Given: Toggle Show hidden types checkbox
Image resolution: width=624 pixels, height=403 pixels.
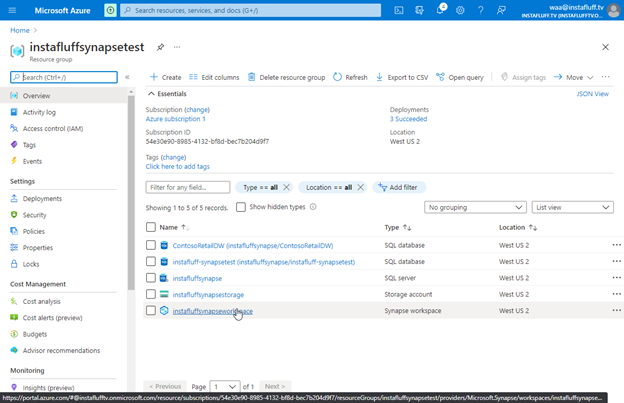Looking at the screenshot, I should (x=241, y=207).
